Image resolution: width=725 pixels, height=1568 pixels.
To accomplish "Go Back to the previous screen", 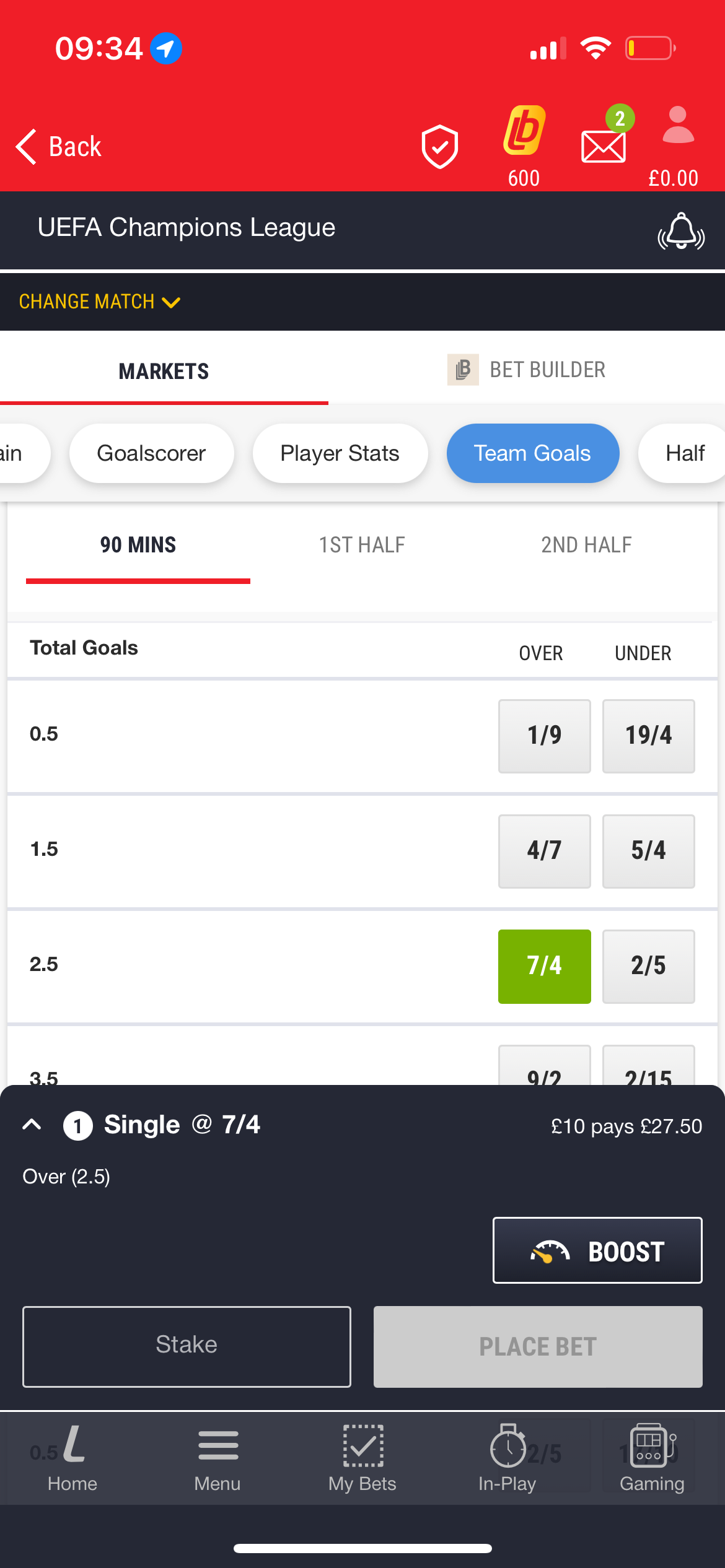I will (x=59, y=147).
